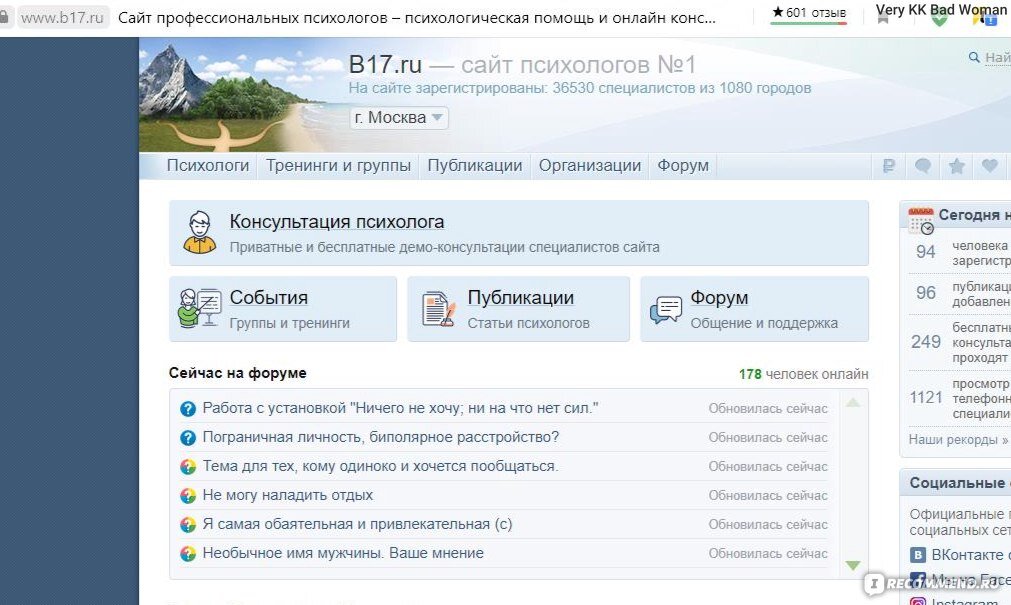Click the Facebook icon in social sidebar
The height and width of the screenshot is (605, 1011).
click(x=917, y=580)
